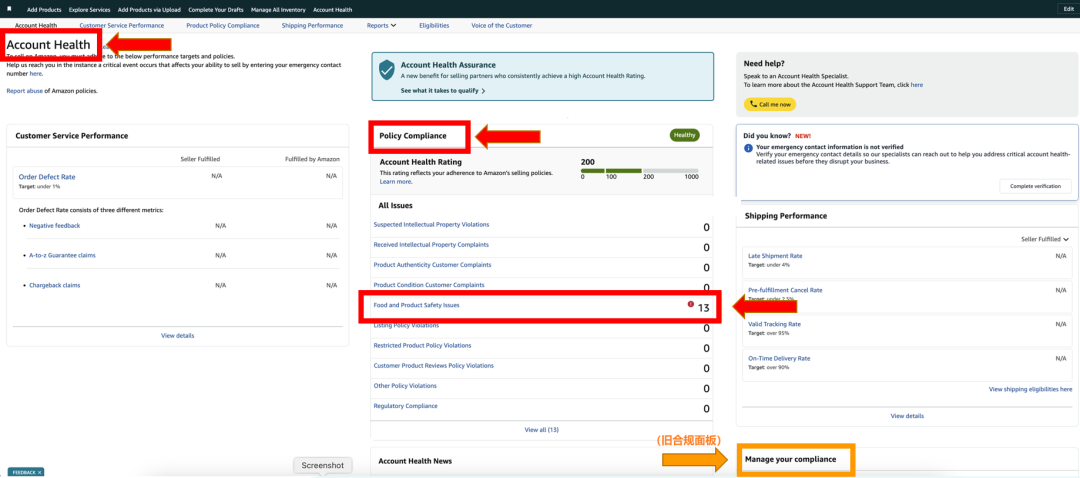Open Valid Tracking Rate link
This screenshot has height=478, width=1080.
click(774, 324)
